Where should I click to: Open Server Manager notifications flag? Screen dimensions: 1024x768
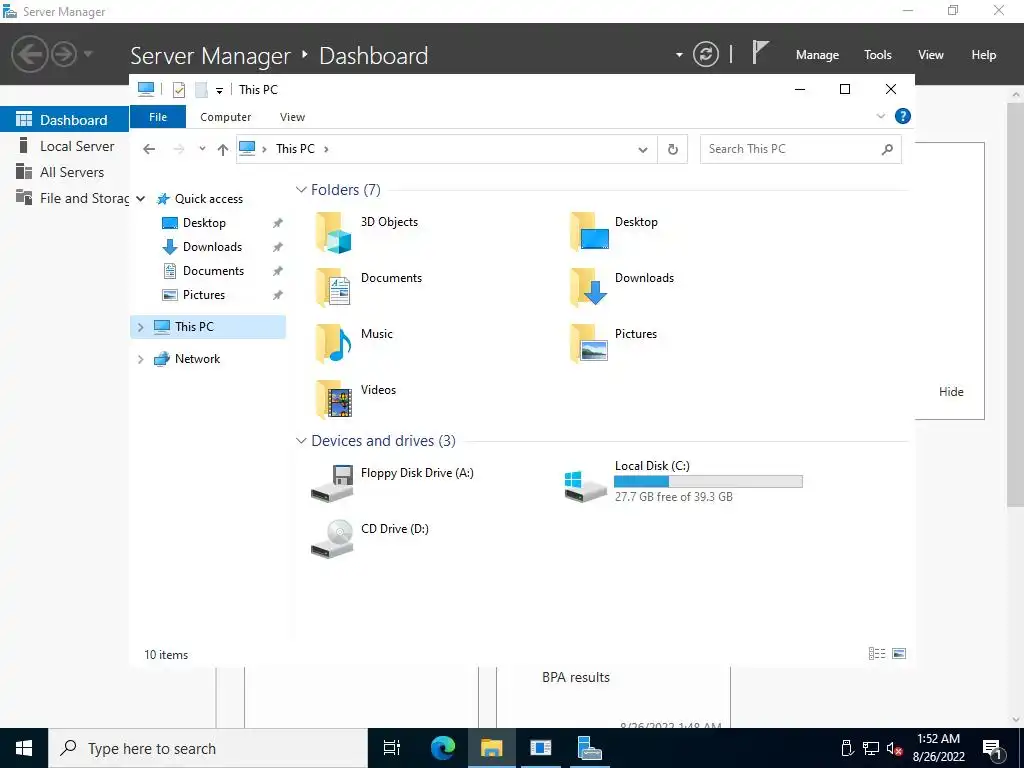(x=760, y=52)
